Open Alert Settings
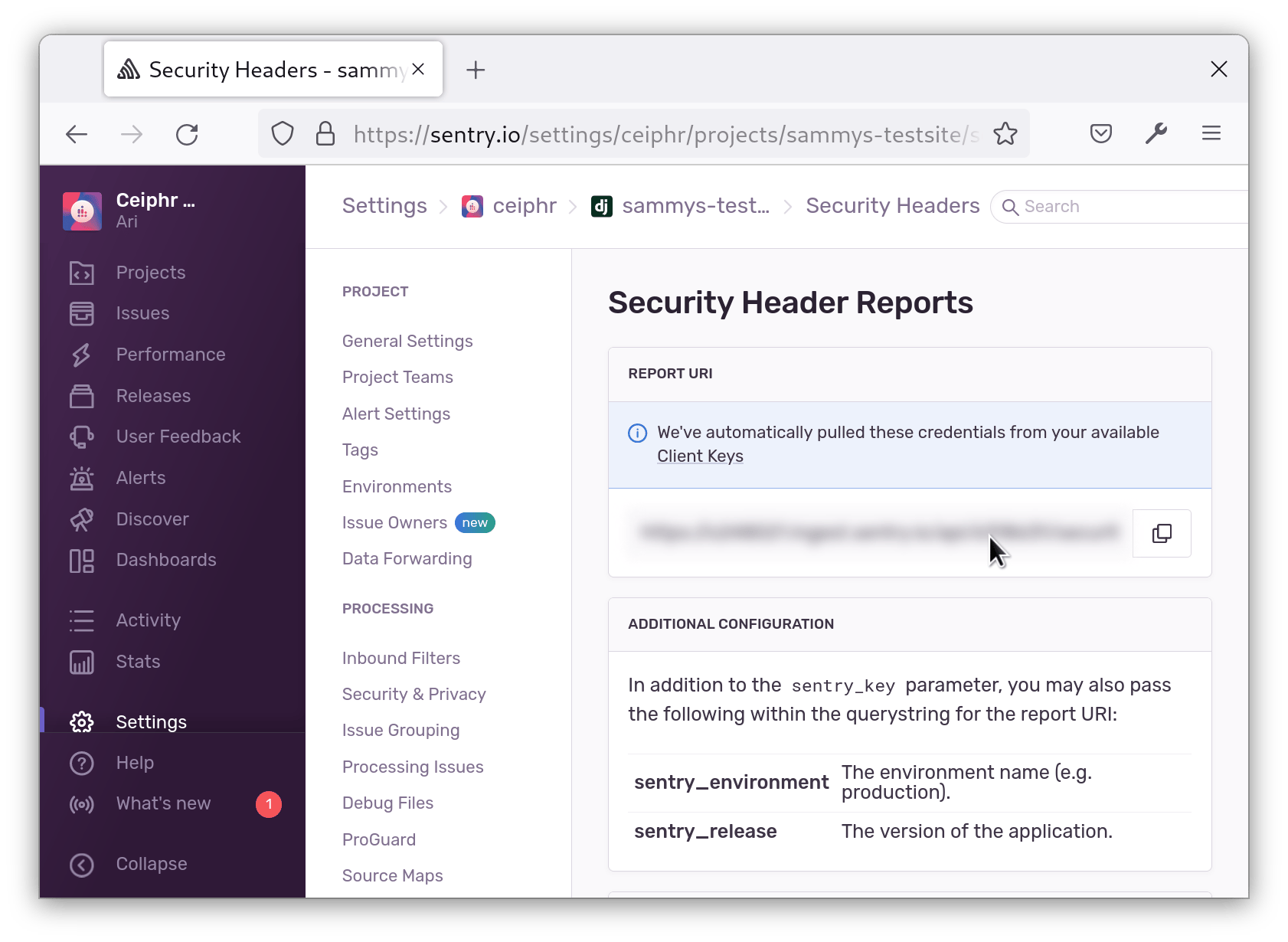1288x942 pixels. [x=396, y=414]
